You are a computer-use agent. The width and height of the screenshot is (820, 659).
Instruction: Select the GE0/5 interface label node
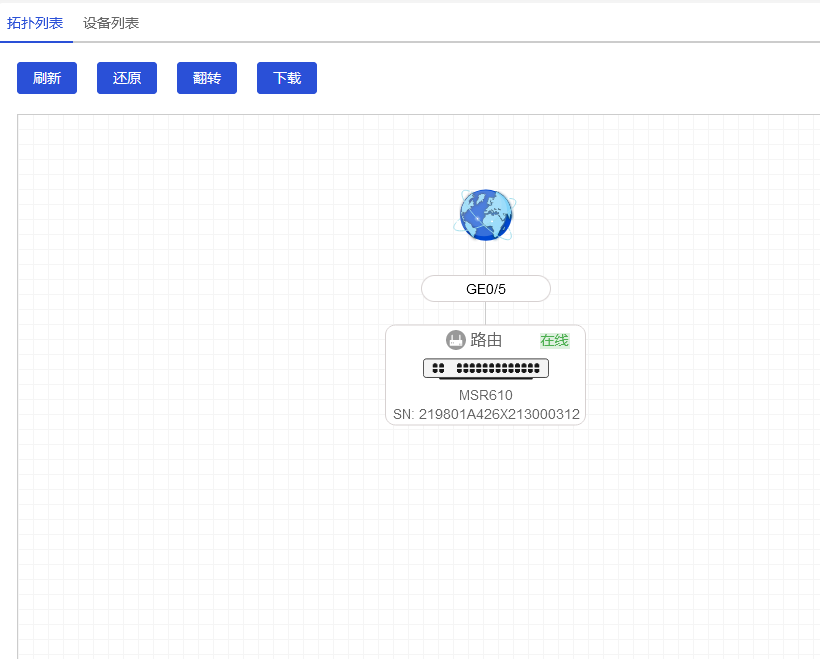486,289
